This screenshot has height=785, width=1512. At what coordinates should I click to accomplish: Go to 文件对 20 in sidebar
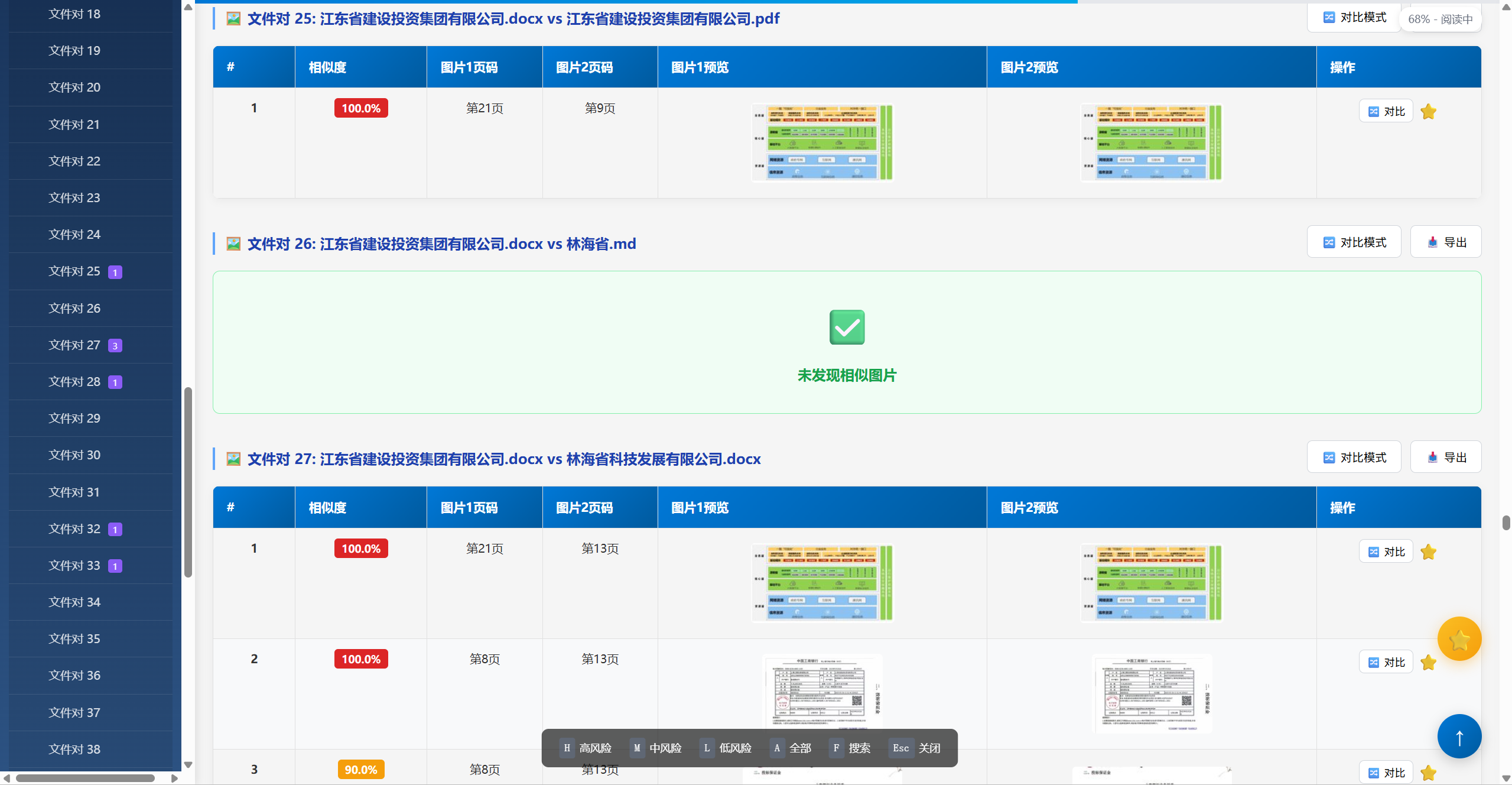click(x=91, y=87)
